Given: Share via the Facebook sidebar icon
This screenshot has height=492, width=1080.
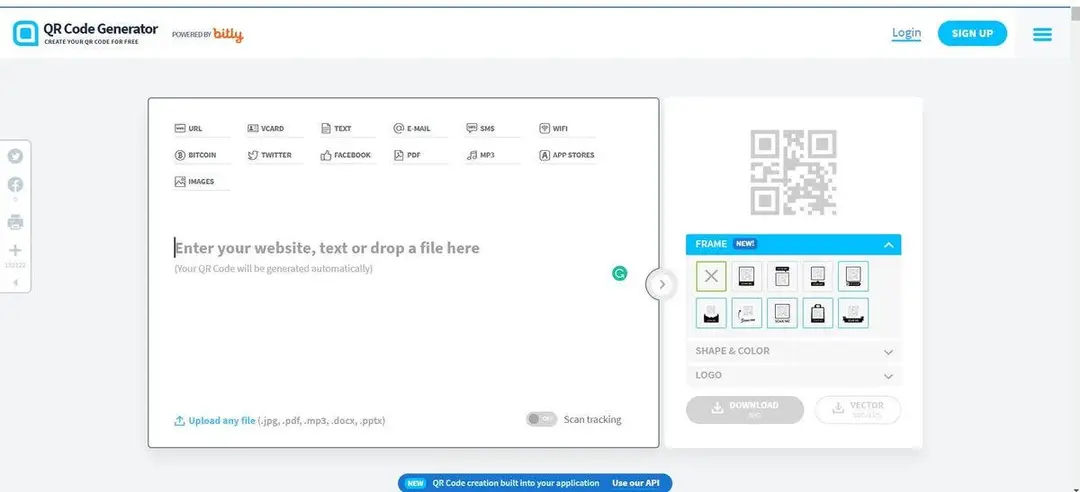Looking at the screenshot, I should [15, 185].
